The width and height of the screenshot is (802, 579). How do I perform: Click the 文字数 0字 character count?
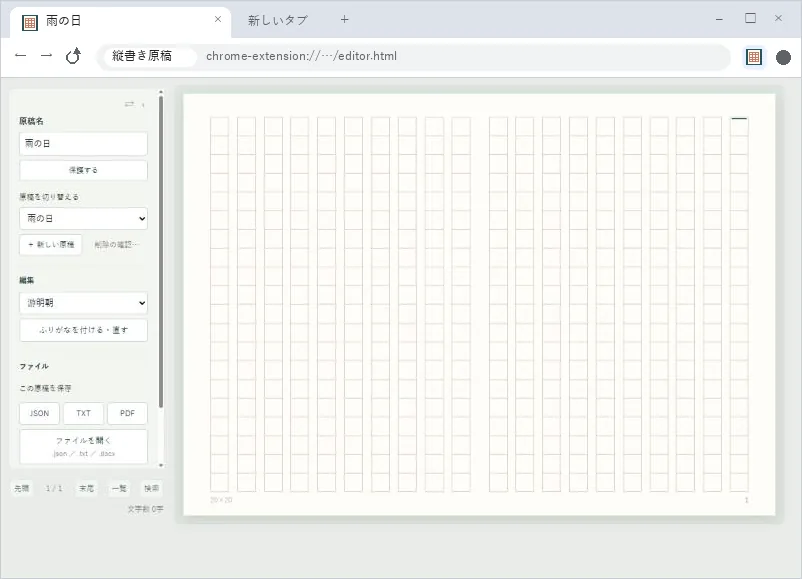click(145, 509)
